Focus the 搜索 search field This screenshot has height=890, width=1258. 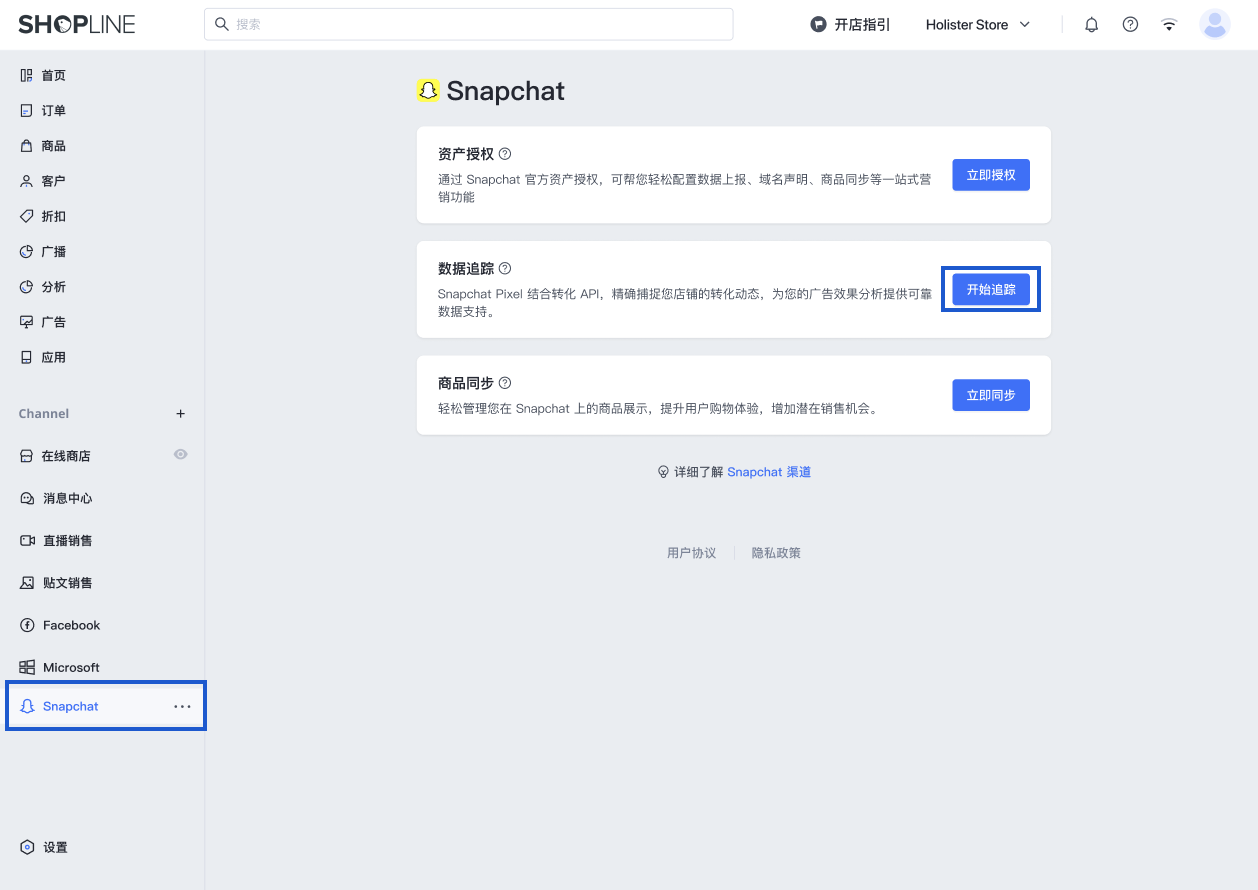pos(468,24)
